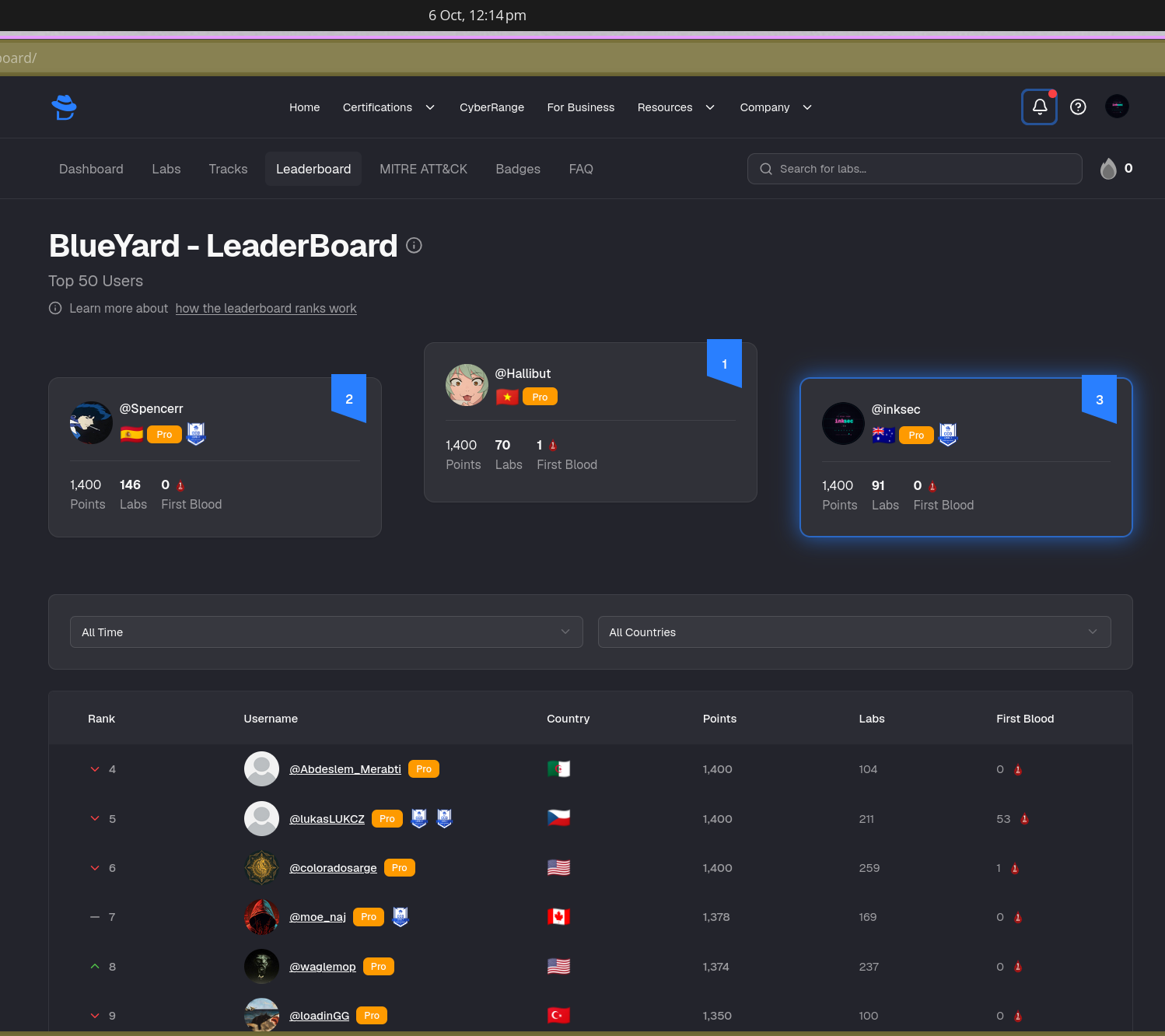Click the rank-down arrow at rank 4

coord(95,769)
